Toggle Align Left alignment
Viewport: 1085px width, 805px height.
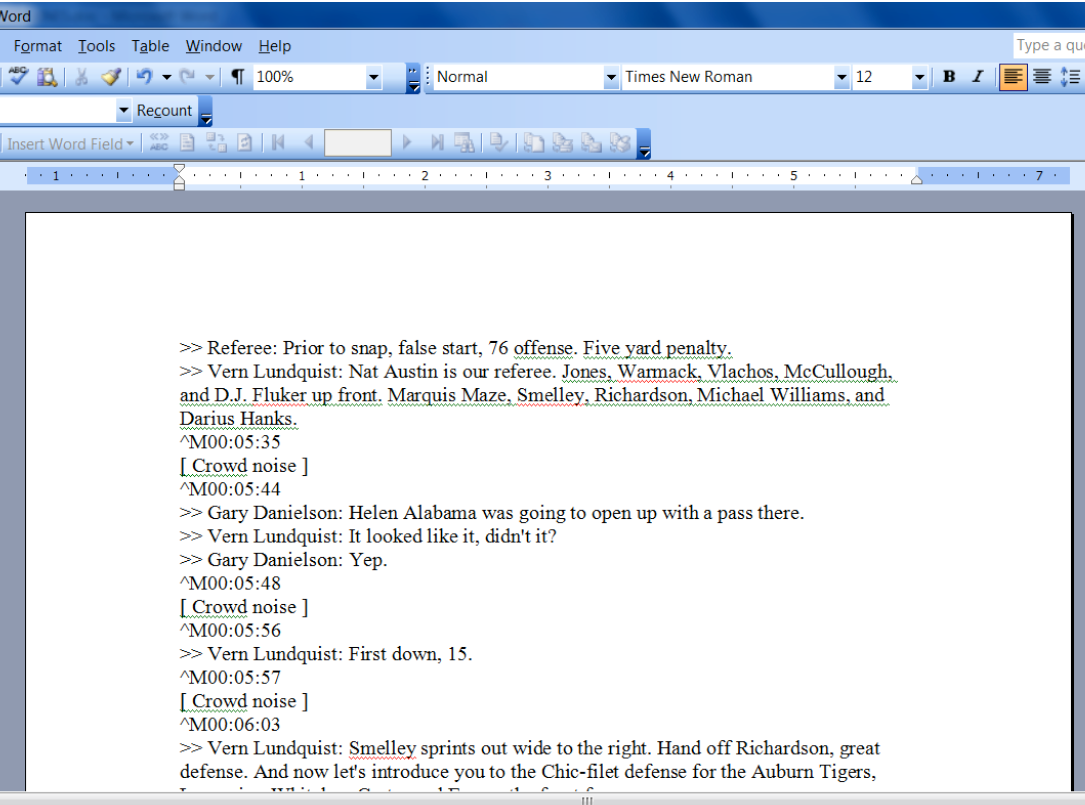tap(1012, 76)
